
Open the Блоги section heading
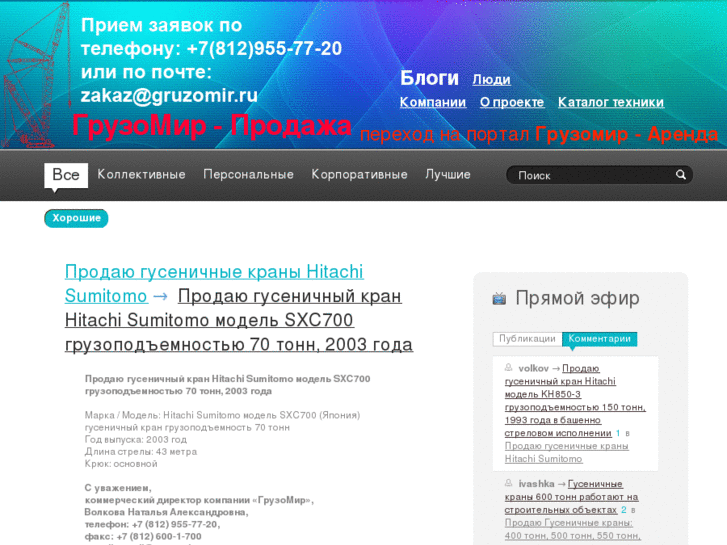point(429,78)
